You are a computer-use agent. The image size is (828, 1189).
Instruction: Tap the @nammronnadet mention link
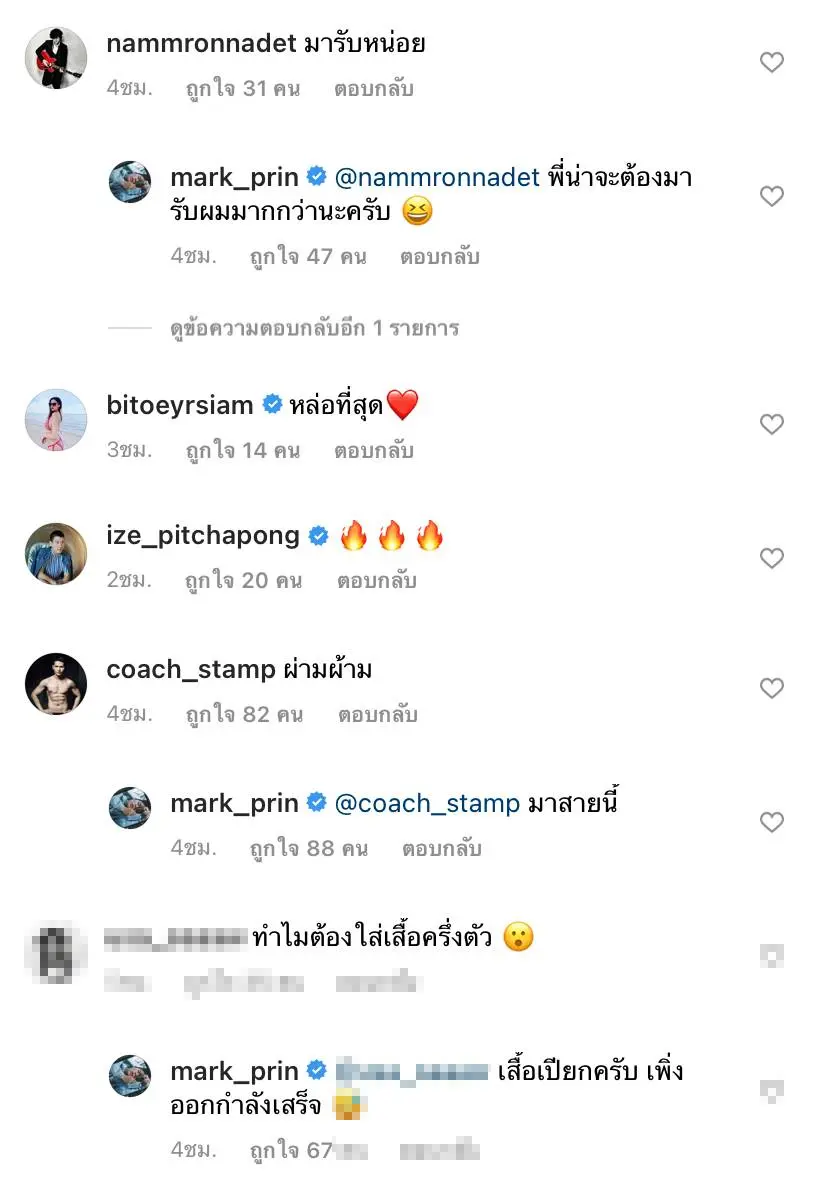coord(436,178)
